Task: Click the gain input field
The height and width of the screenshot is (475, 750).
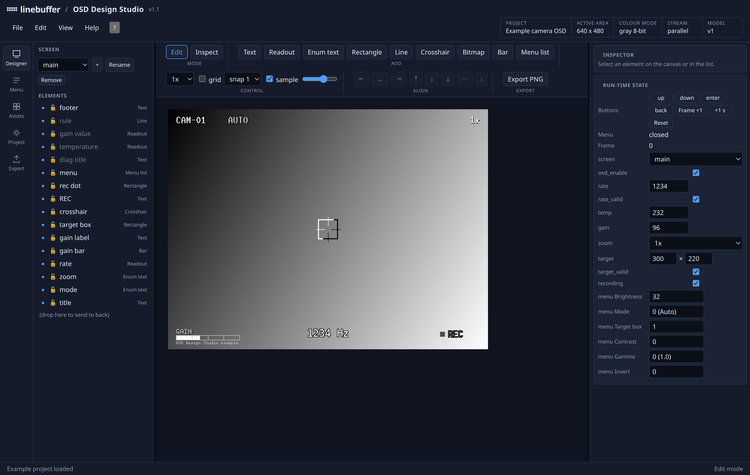Action: 669,228
